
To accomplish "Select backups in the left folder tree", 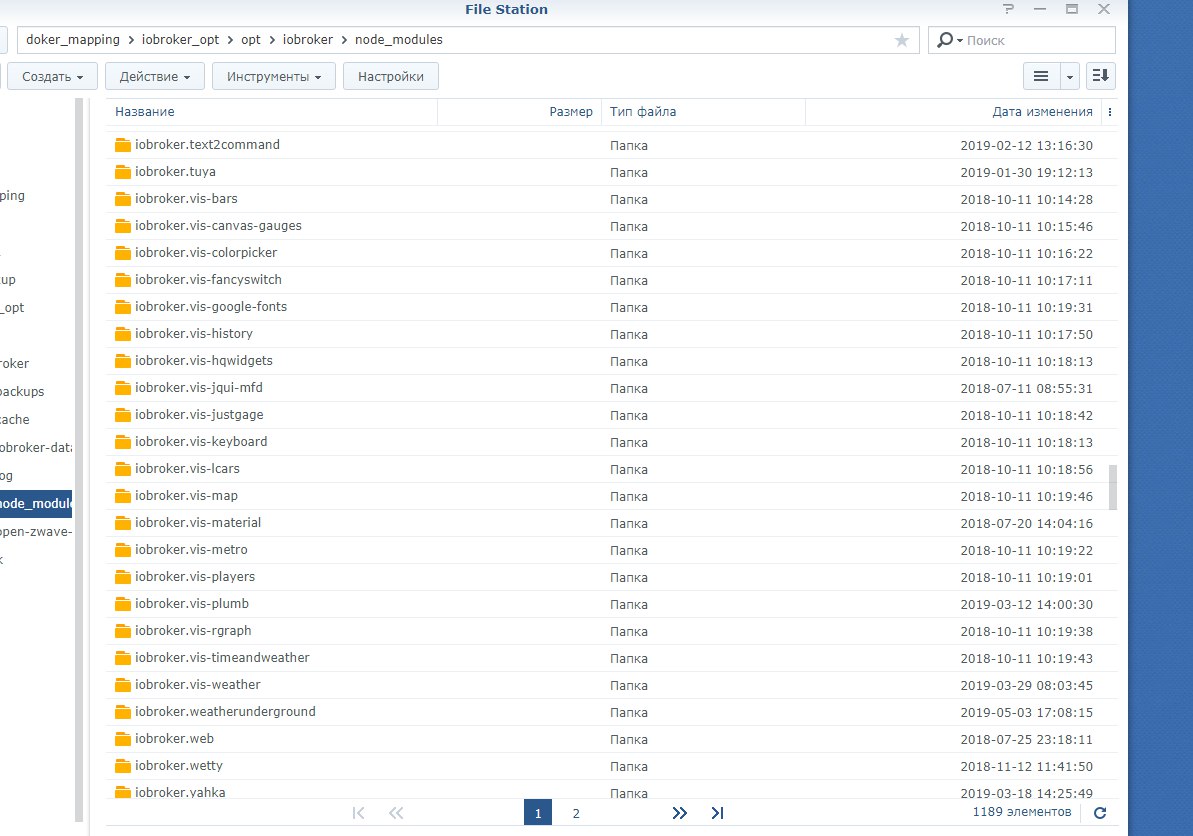I will tap(22, 392).
